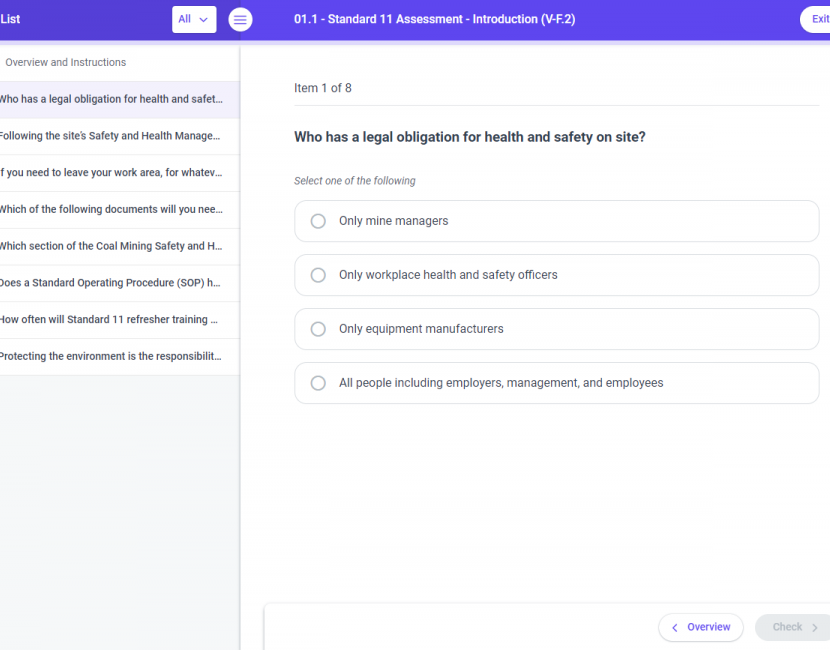The height and width of the screenshot is (650, 830).
Task: Click the Exit button
Action: [816, 20]
